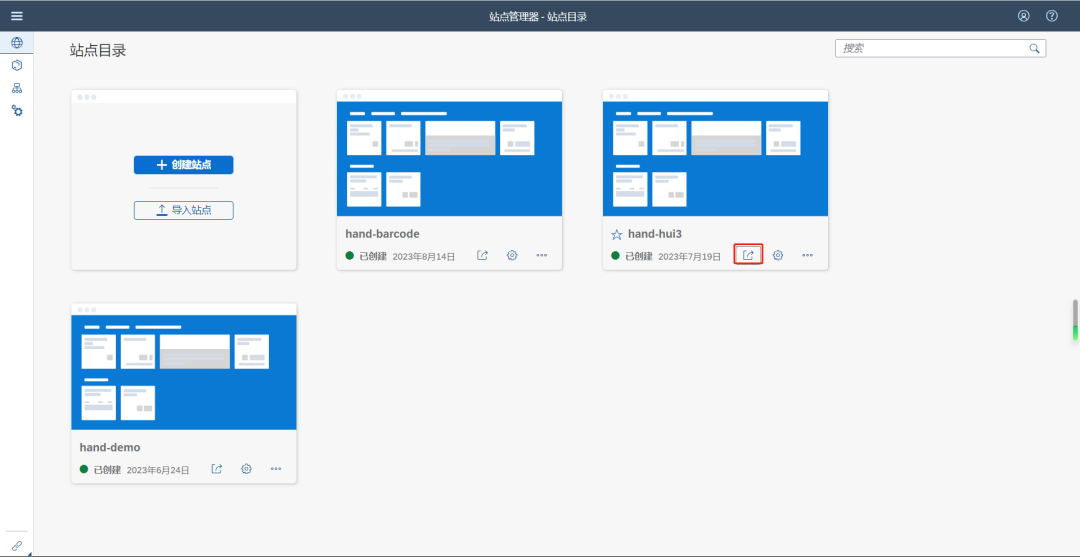The width and height of the screenshot is (1080, 557).
Task: Click the 已创建 status of hand-demo
Action: coord(107,470)
